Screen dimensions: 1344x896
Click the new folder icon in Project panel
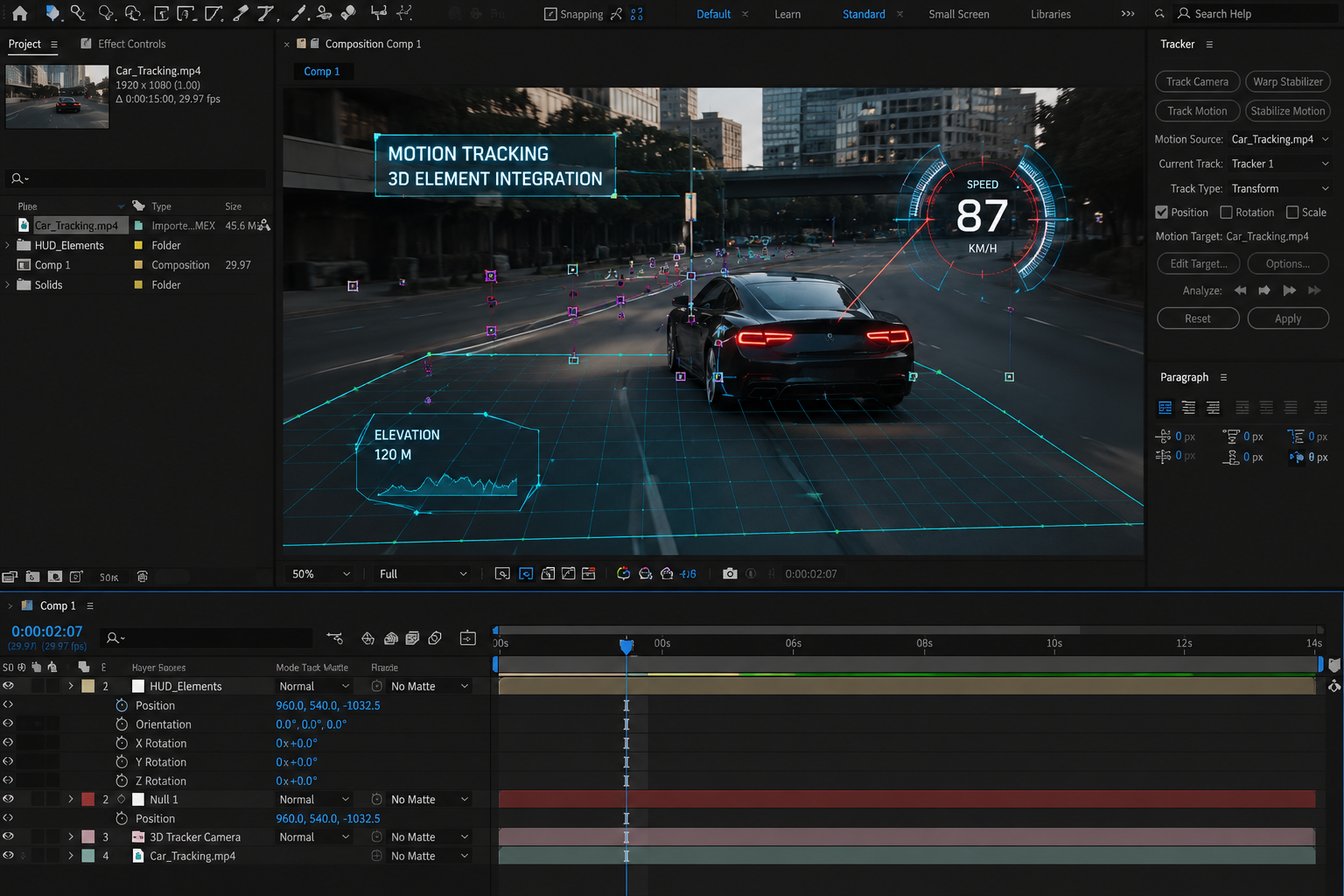(32, 577)
